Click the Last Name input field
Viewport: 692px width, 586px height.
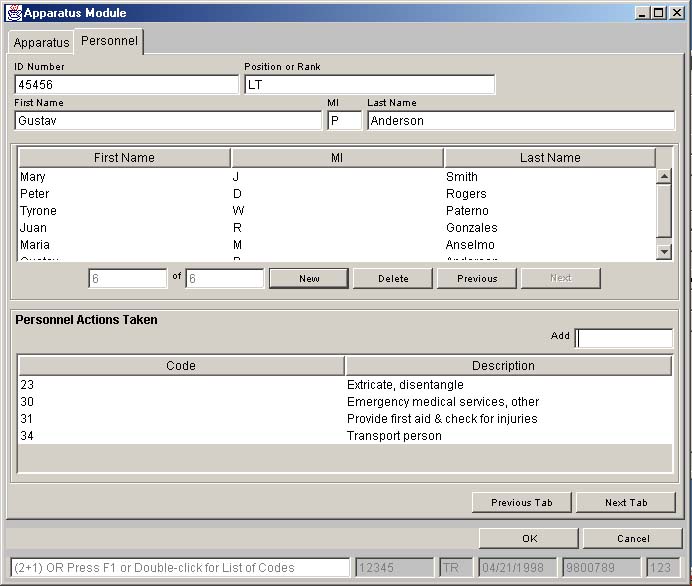(520, 121)
